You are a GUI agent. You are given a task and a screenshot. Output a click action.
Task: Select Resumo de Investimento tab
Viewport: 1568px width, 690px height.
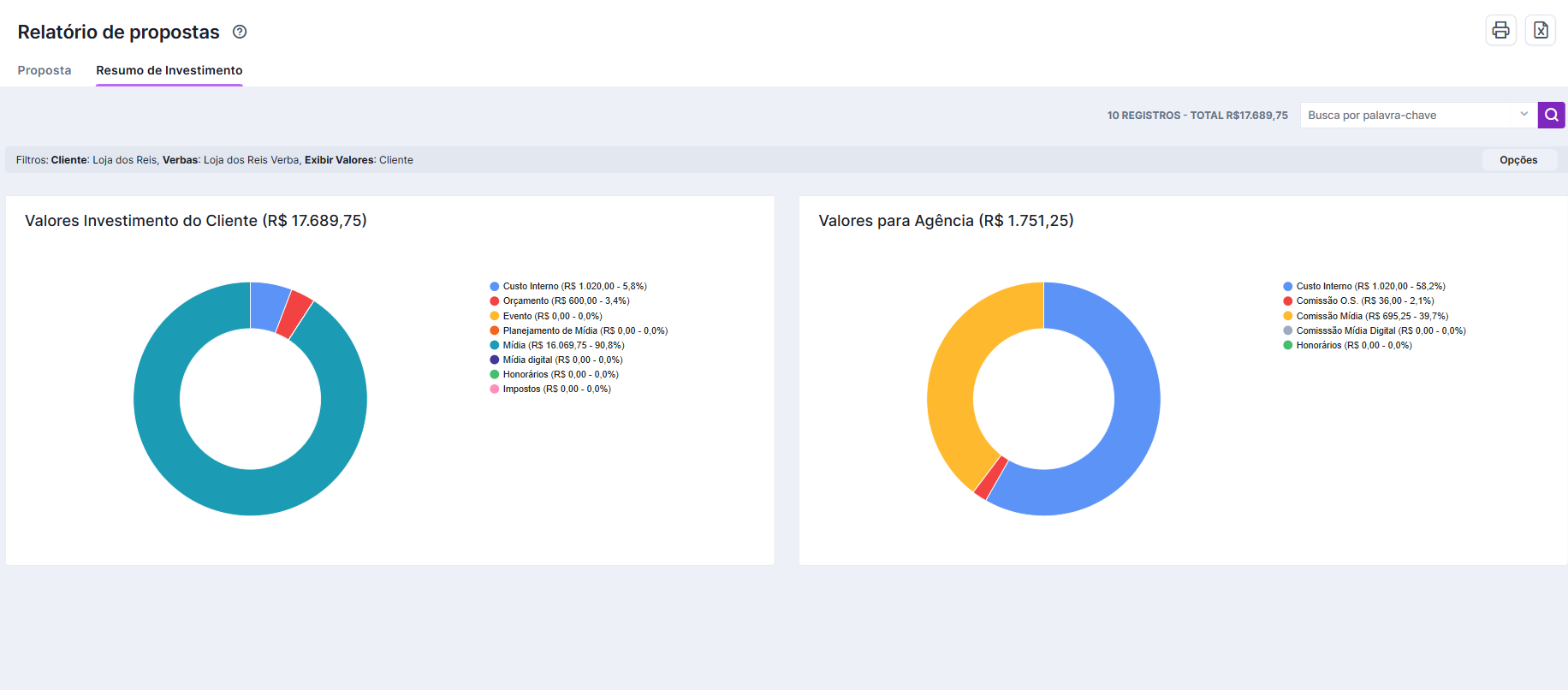pyautogui.click(x=169, y=70)
